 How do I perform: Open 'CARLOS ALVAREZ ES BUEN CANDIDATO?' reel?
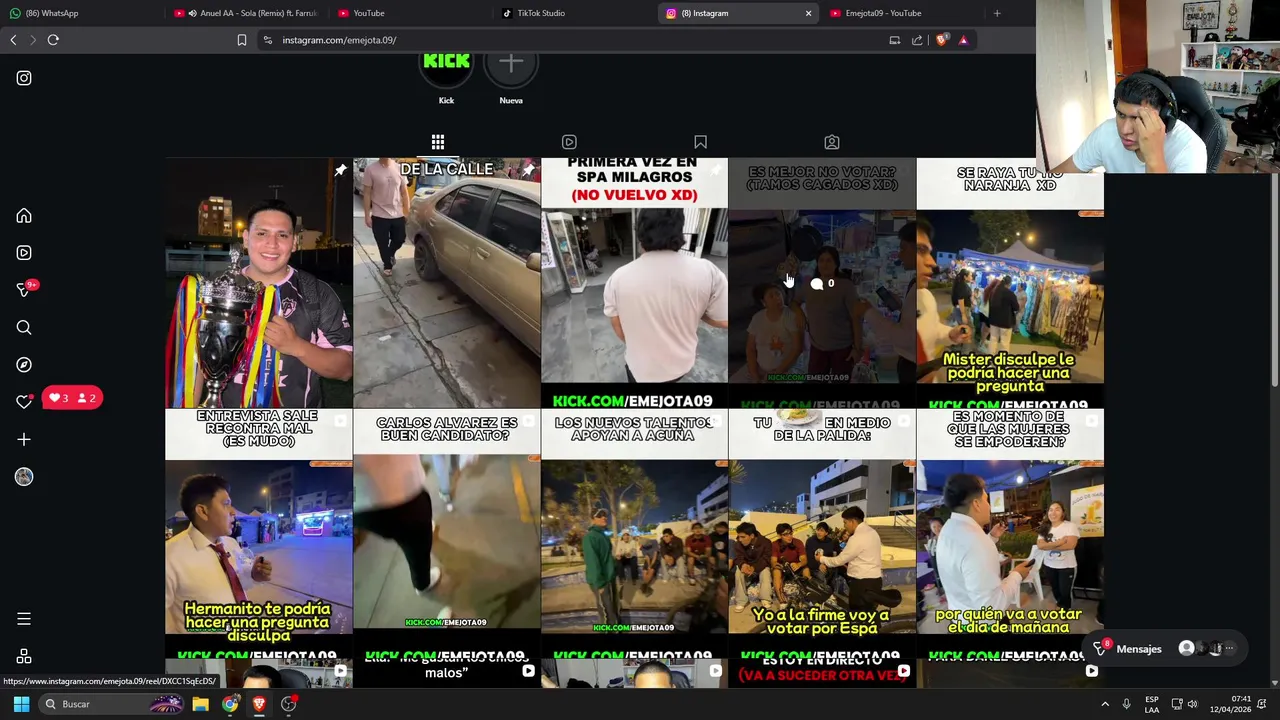pos(447,533)
